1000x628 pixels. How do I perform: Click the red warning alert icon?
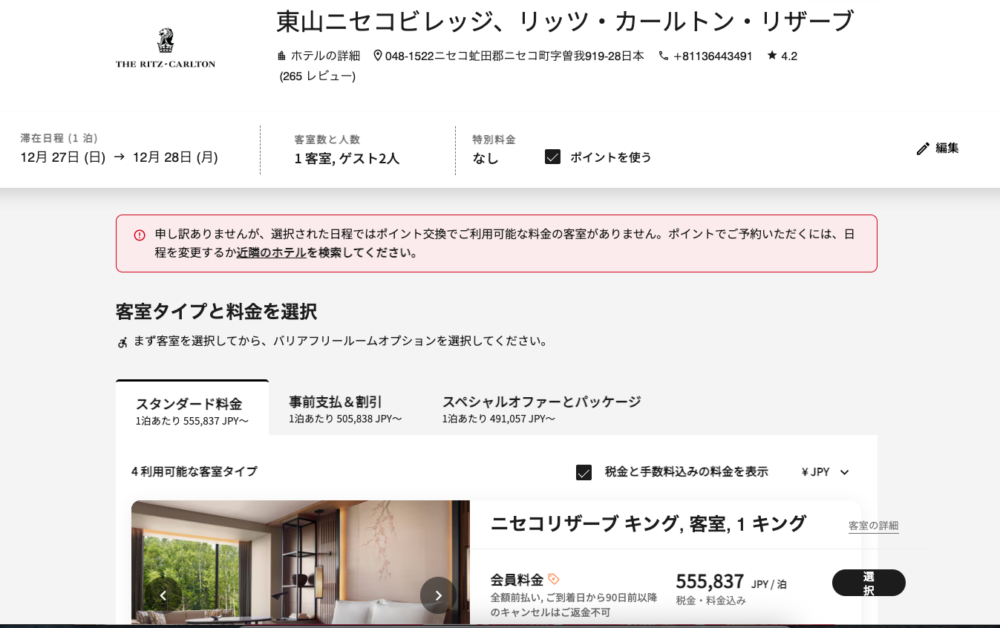[x=139, y=235]
